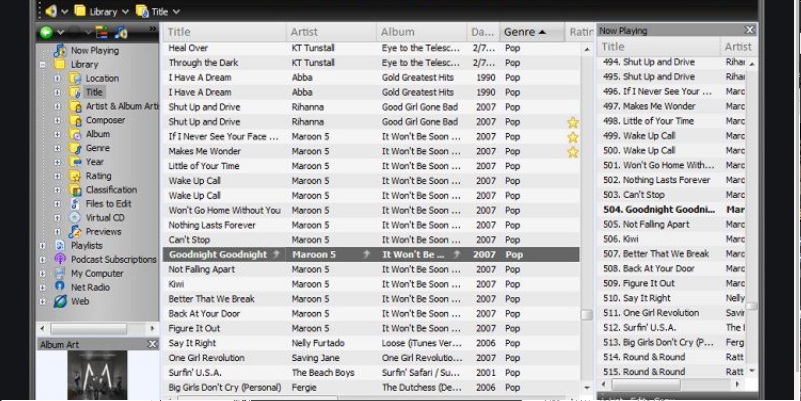The image size is (801, 401).
Task: Click the Virtual CD disc icon
Action: [75, 217]
